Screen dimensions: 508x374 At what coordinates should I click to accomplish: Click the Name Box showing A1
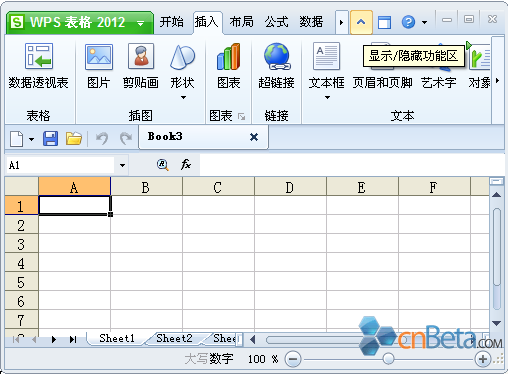61,165
